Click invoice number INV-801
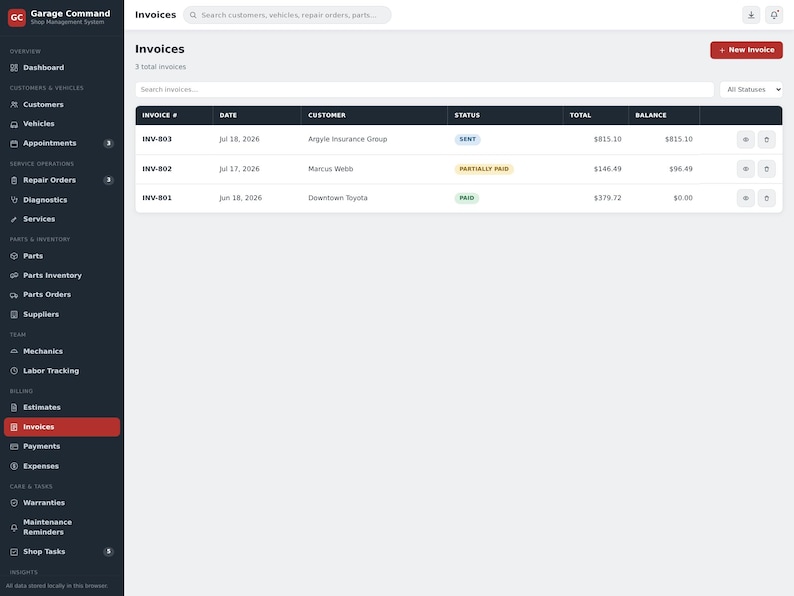This screenshot has width=794, height=596. coord(157,198)
